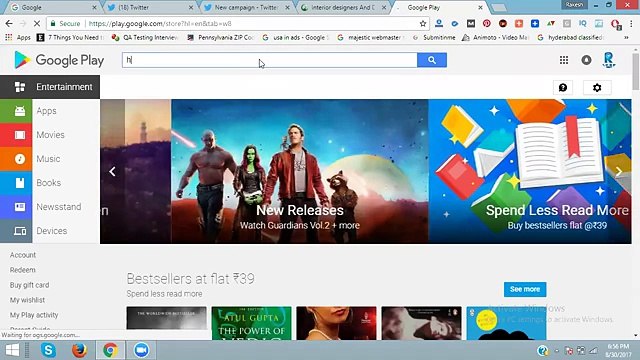Click the Newsstand icon

tap(20, 207)
